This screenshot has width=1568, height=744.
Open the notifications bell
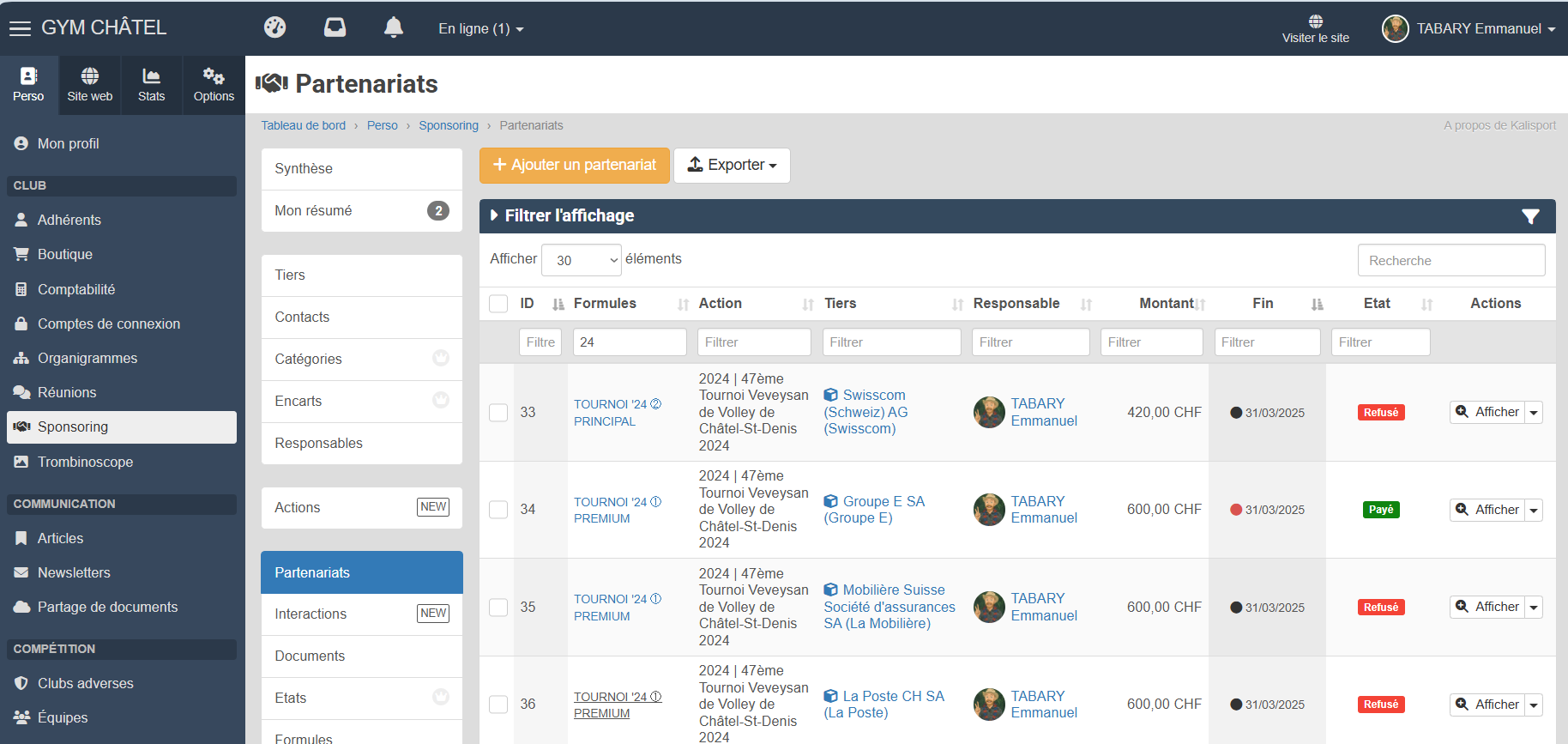click(x=394, y=27)
